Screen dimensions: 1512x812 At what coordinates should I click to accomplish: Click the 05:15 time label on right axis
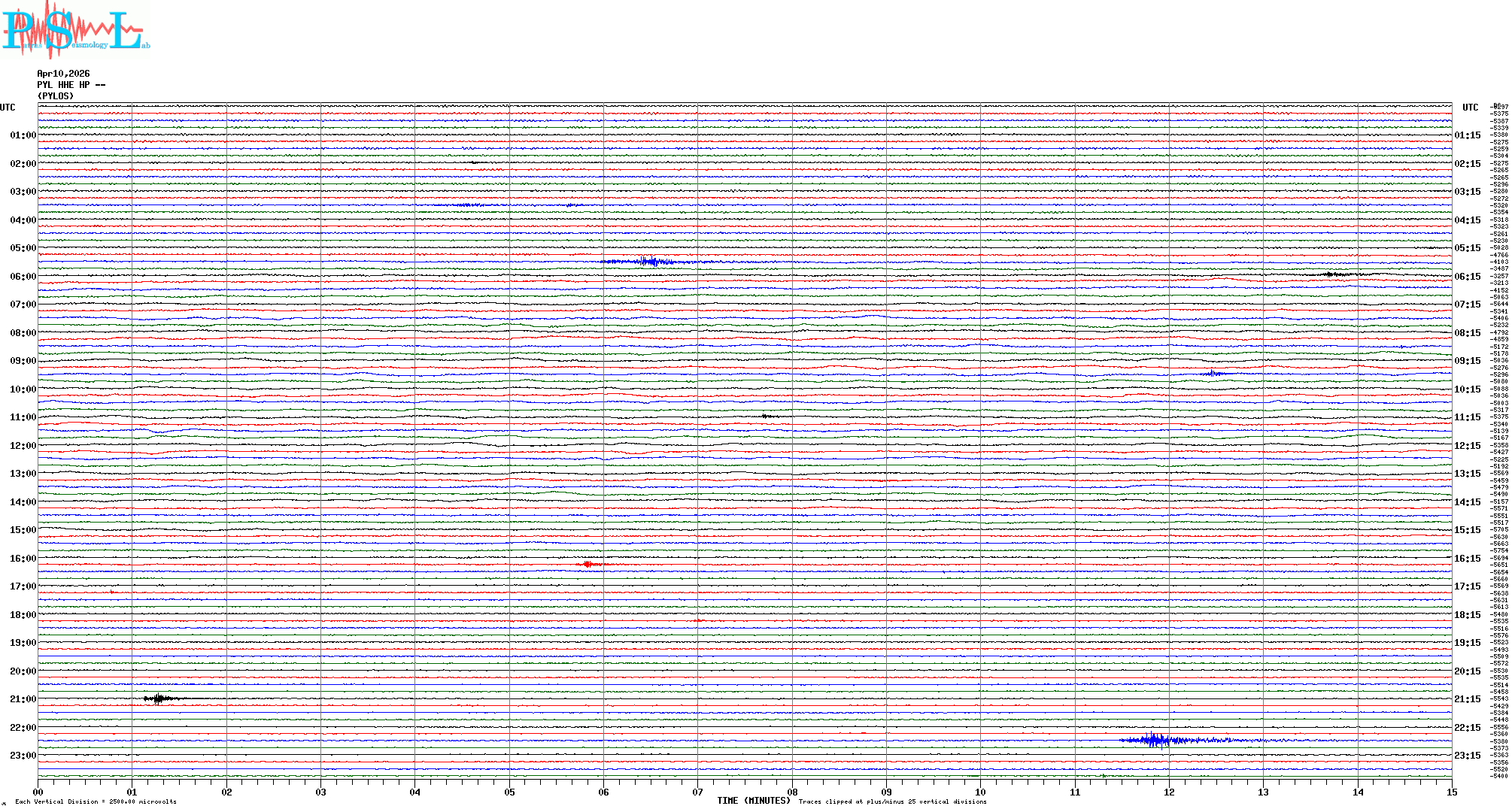click(1467, 248)
